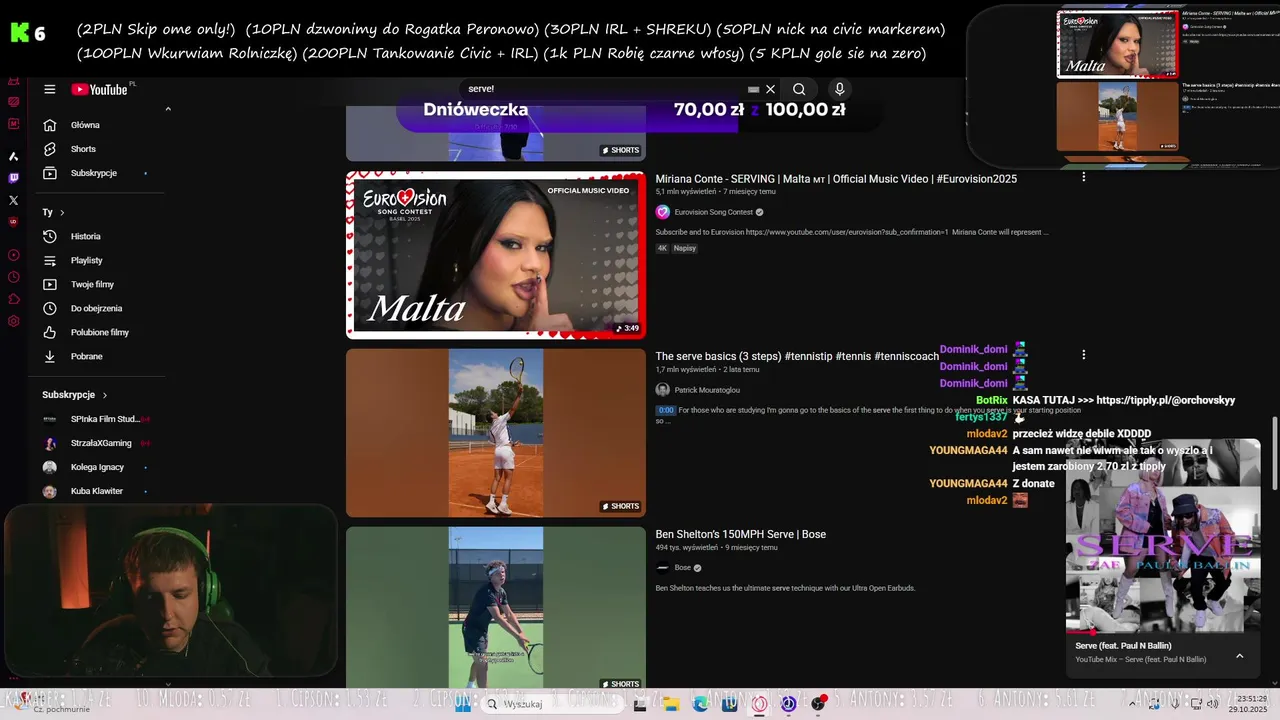Expand the Serve miniplayer chevron
1280x720 pixels.
click(x=1240, y=656)
